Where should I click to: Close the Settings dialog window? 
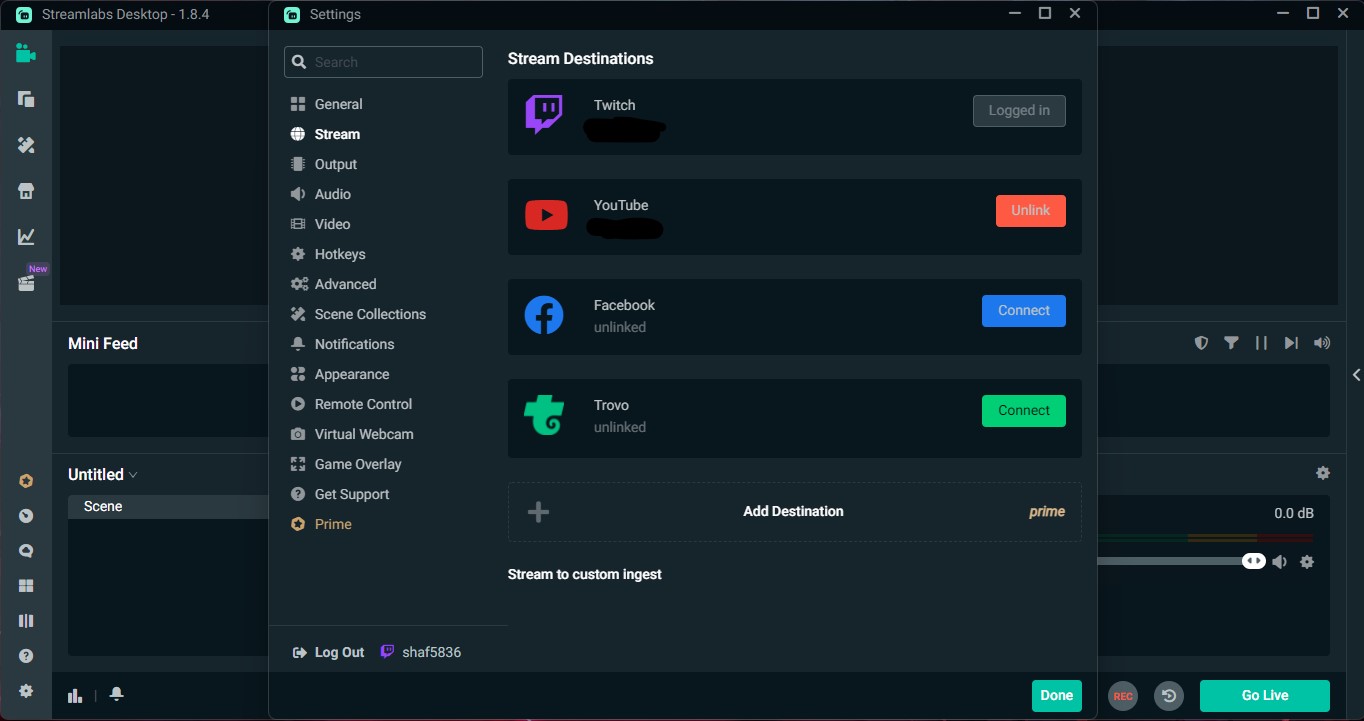[1075, 13]
